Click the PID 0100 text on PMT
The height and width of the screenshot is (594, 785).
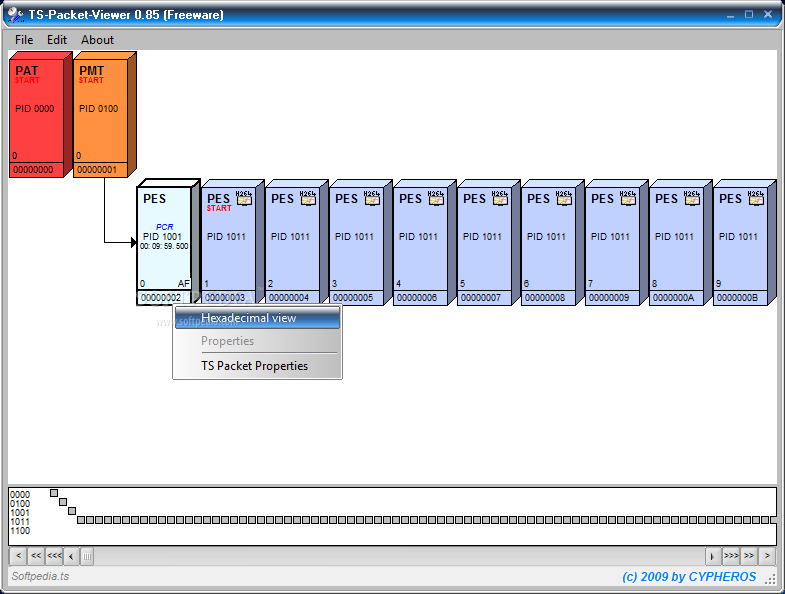99,109
